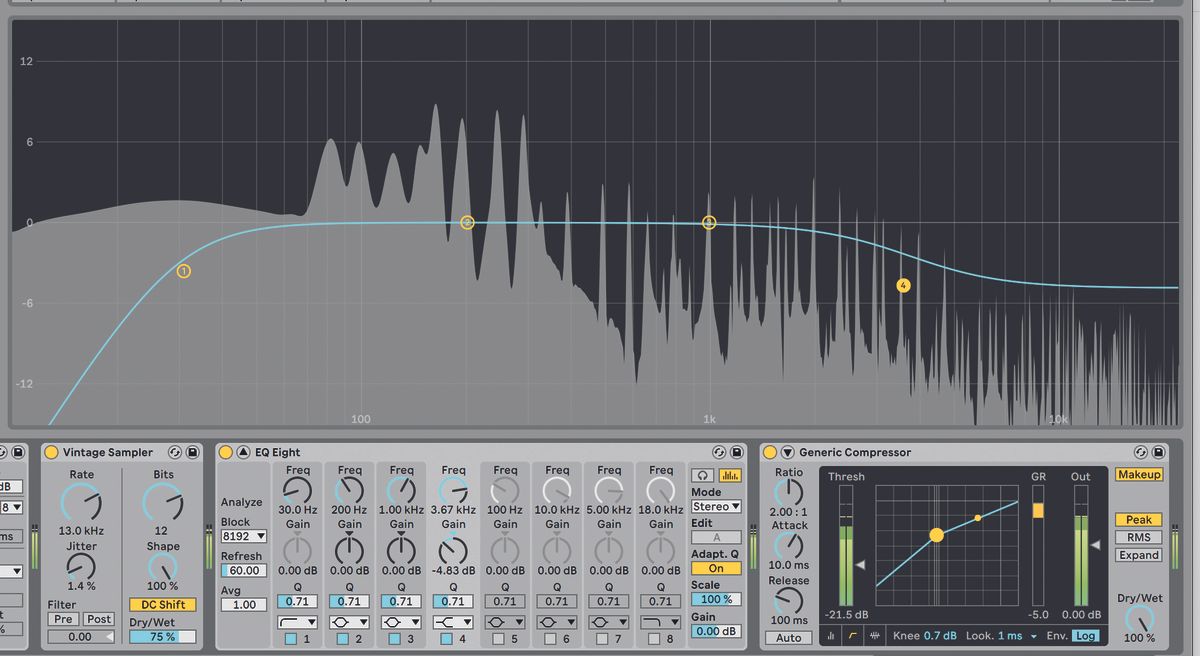The height and width of the screenshot is (656, 1200).
Task: Toggle the Vintage Sampler device activator
Action: click(x=52, y=452)
